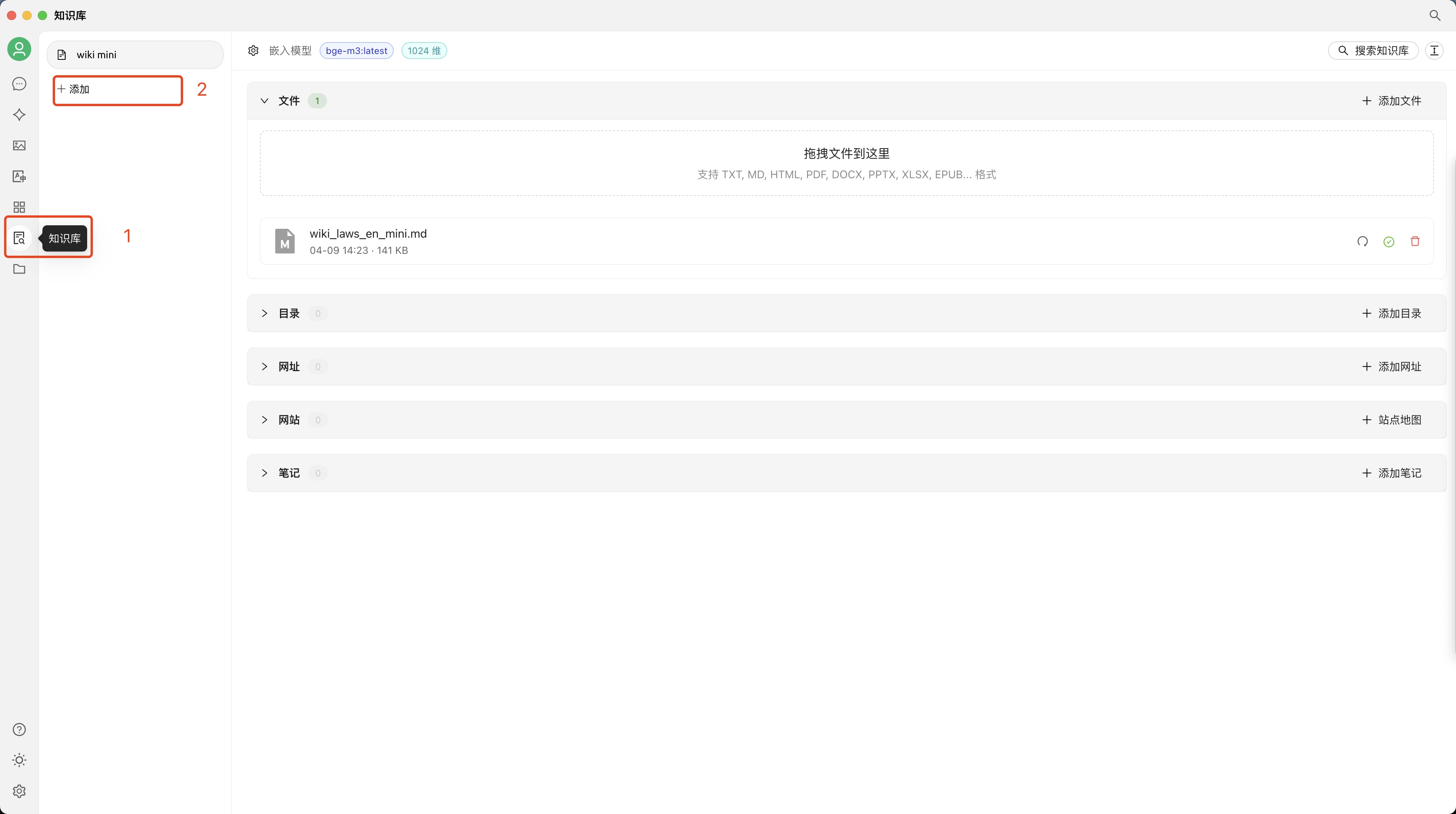Open the image painting sidebar icon
The width and height of the screenshot is (1456, 814).
coord(19,145)
